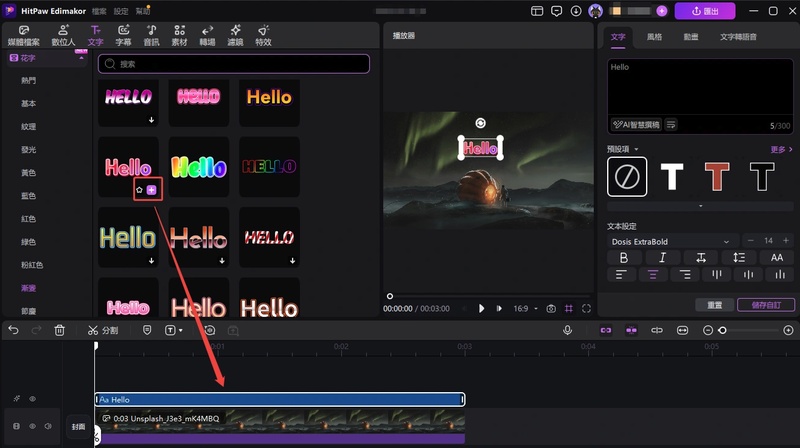This screenshot has width=800, height=448.
Task: Expand the 16:9 aspect ratio dropdown
Action: coord(526,309)
